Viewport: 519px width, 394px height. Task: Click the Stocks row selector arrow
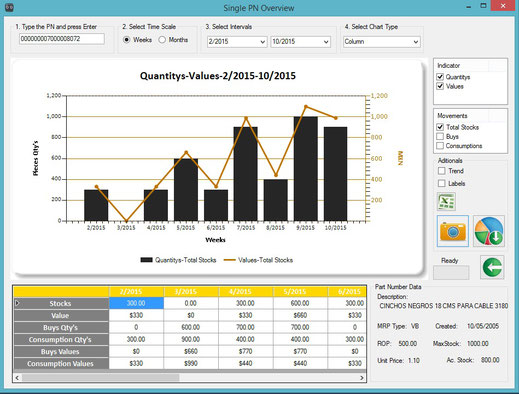point(17,303)
